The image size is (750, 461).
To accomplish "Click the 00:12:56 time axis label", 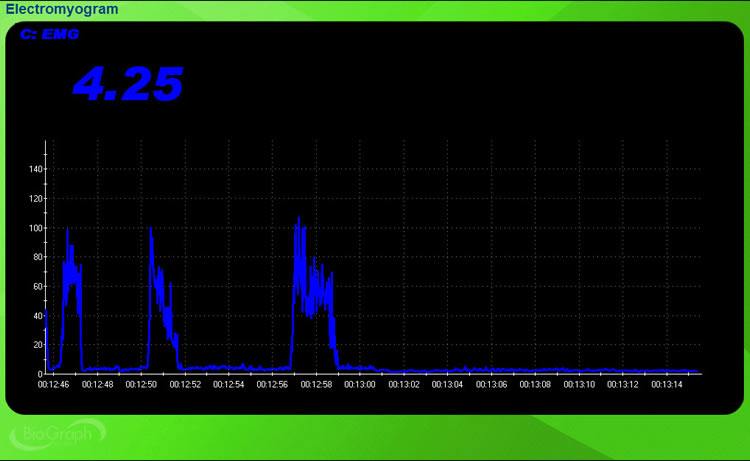I will (x=273, y=384).
